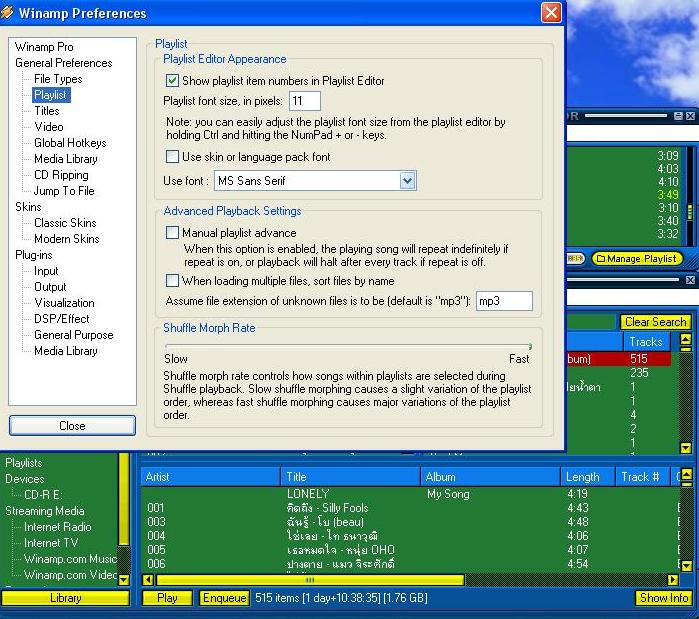Click the unknown file extension field

[x=504, y=301]
